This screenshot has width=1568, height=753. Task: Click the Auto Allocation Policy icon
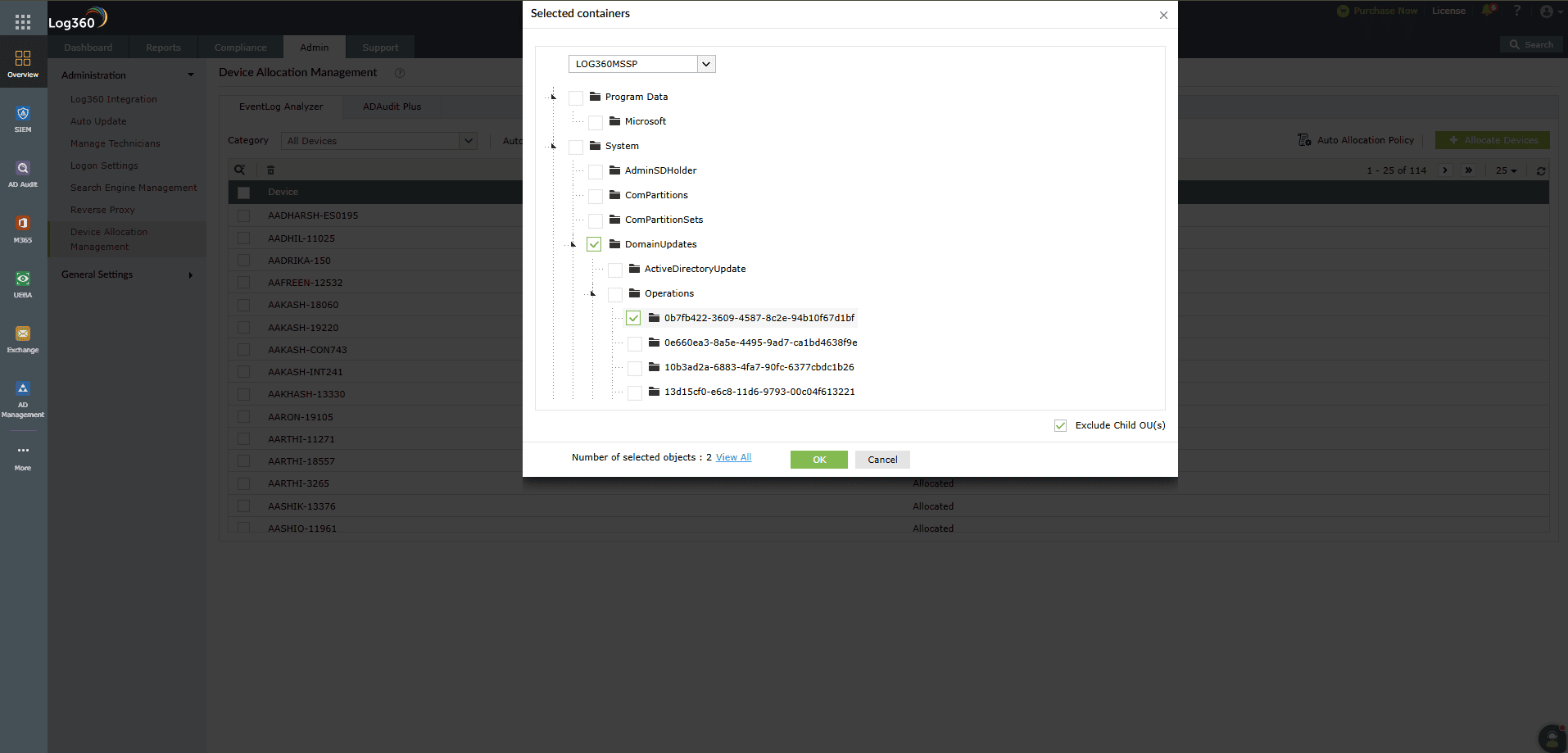pyautogui.click(x=1304, y=140)
